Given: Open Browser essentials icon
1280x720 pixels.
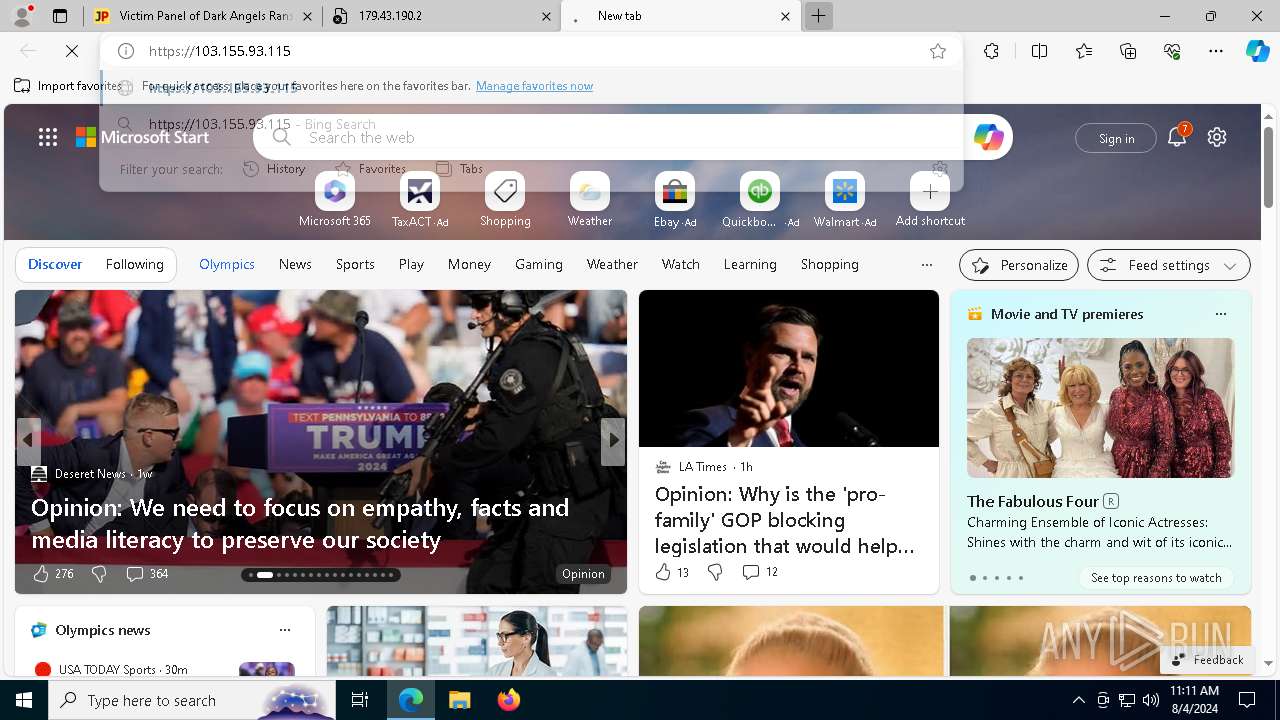Looking at the screenshot, I should point(1172,51).
